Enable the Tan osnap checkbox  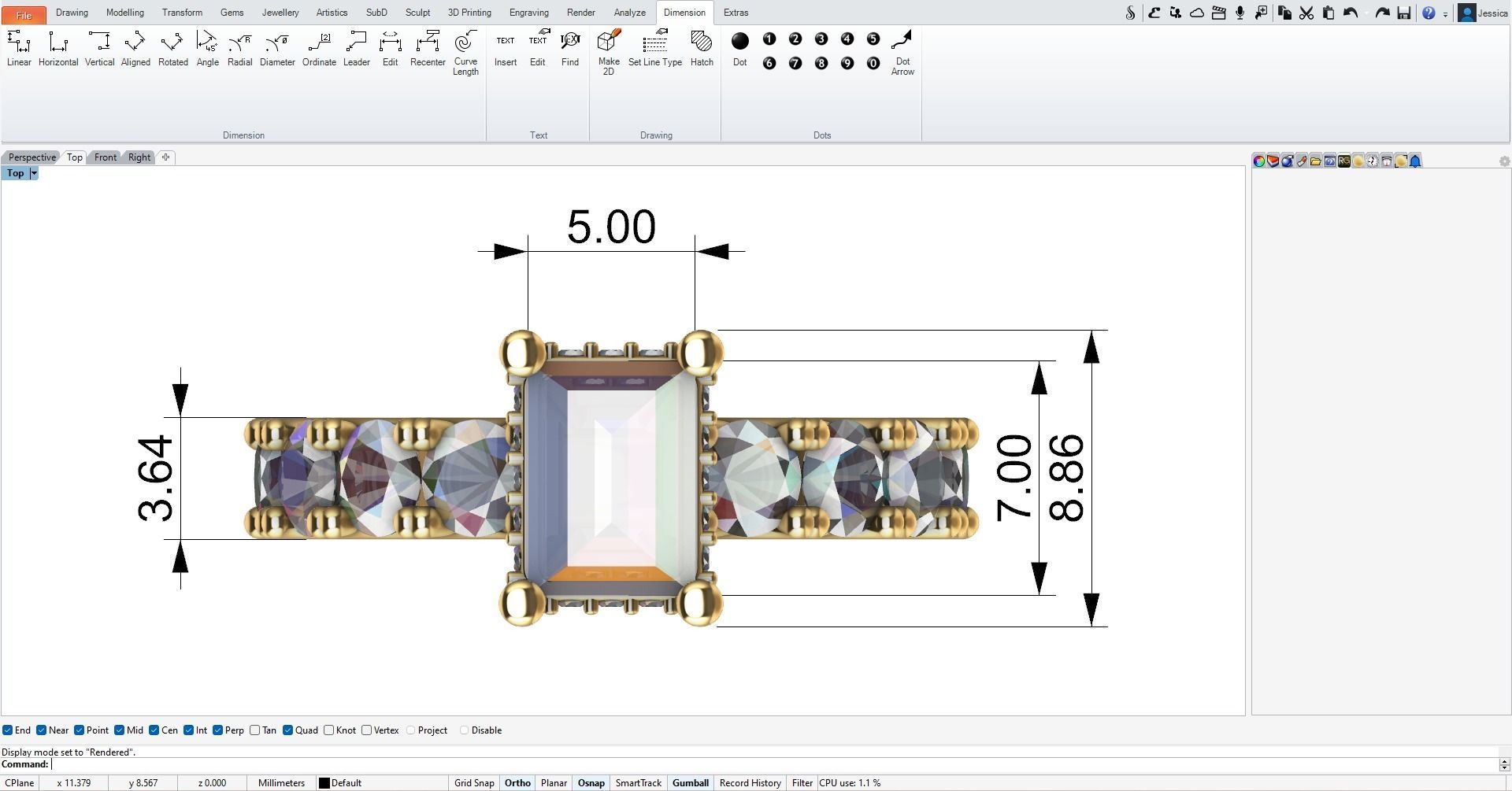(254, 730)
